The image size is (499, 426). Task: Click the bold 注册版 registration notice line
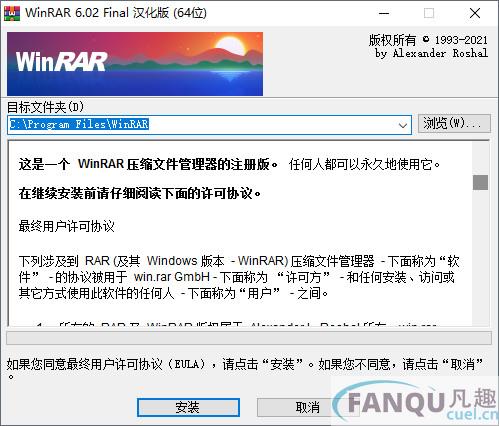(148, 164)
